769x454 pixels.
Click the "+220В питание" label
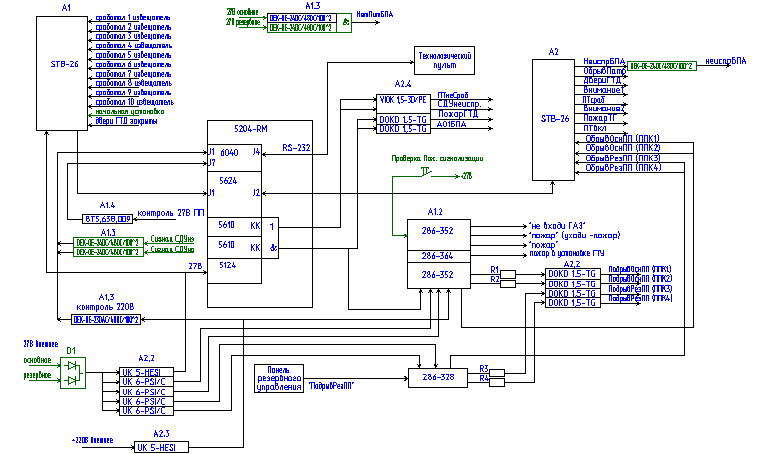92,440
